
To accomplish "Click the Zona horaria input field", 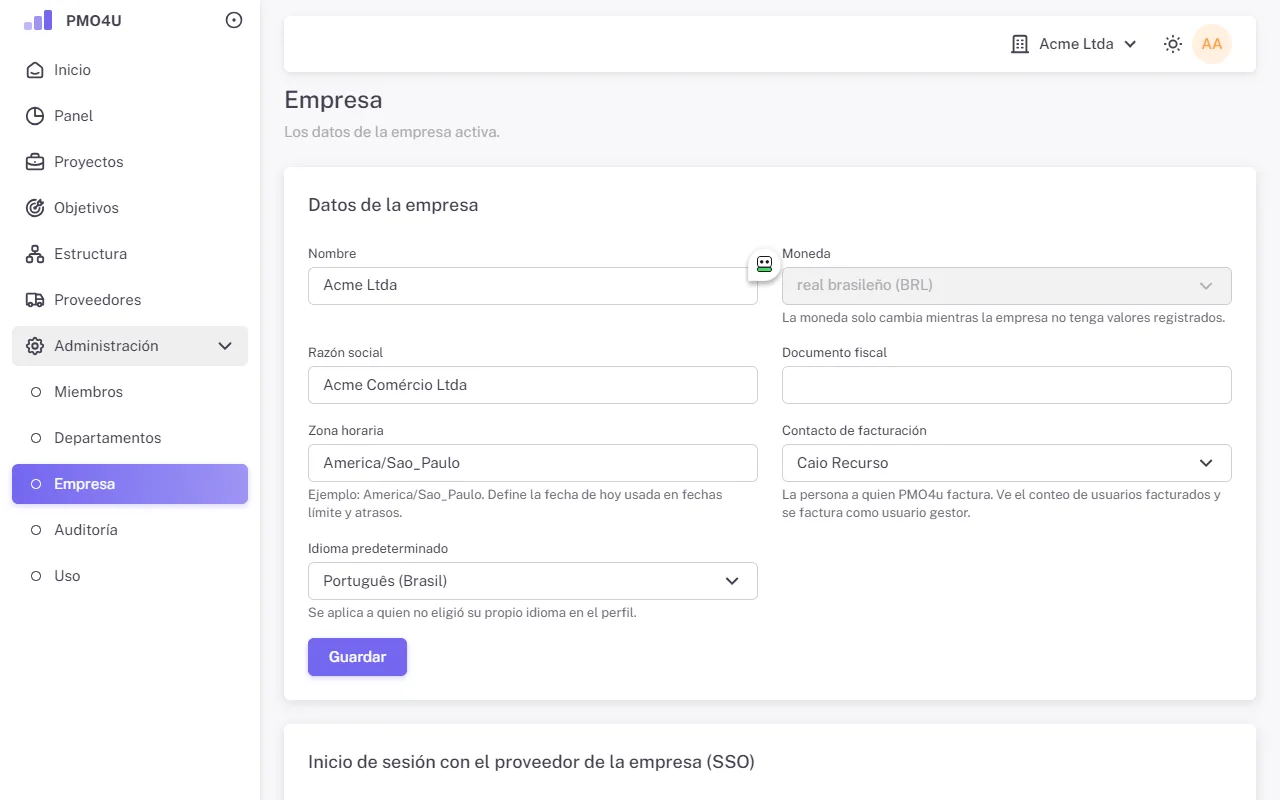I will [533, 463].
